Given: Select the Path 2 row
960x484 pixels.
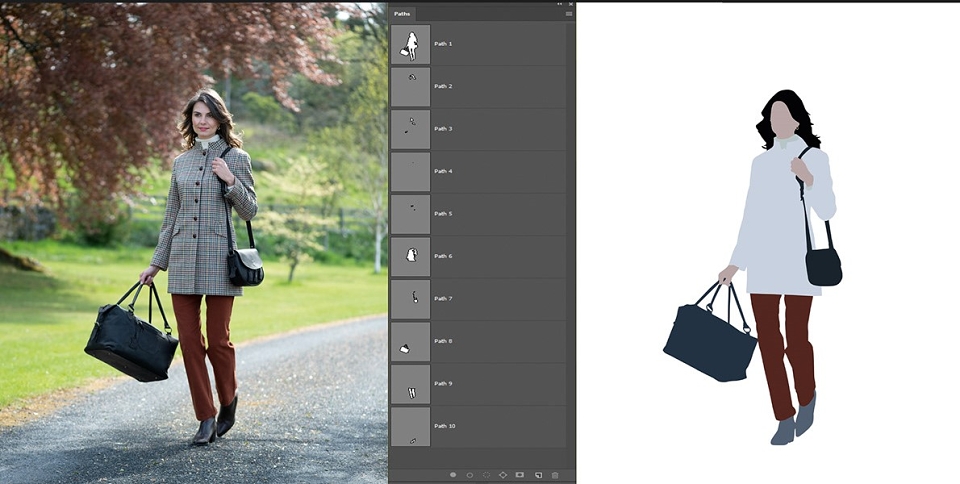Looking at the screenshot, I should tap(478, 87).
